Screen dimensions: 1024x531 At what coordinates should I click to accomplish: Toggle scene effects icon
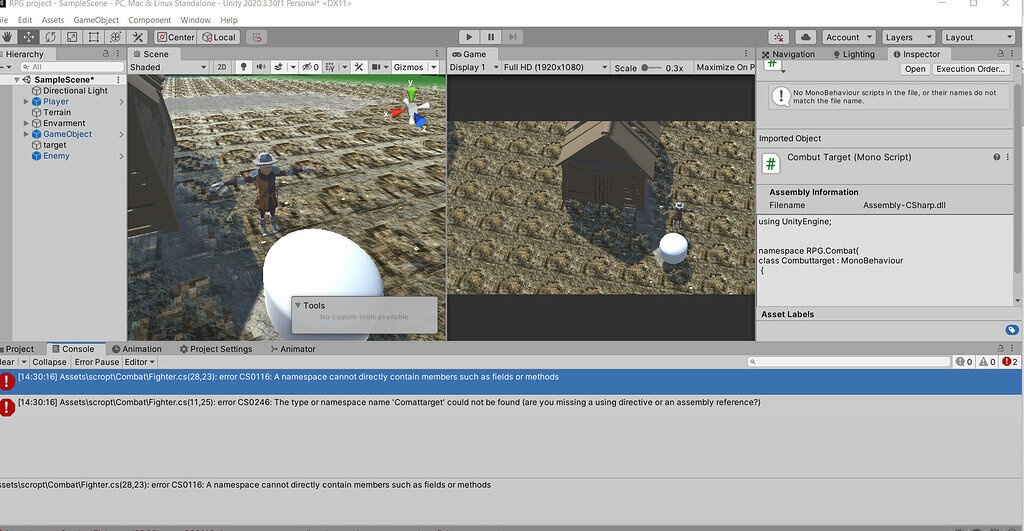click(279, 67)
